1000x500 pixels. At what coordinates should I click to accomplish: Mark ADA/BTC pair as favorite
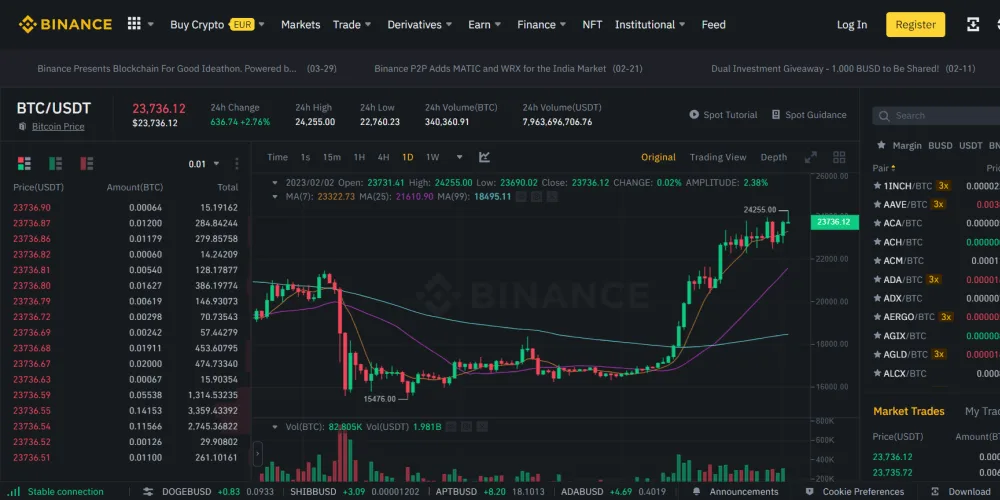(877, 280)
